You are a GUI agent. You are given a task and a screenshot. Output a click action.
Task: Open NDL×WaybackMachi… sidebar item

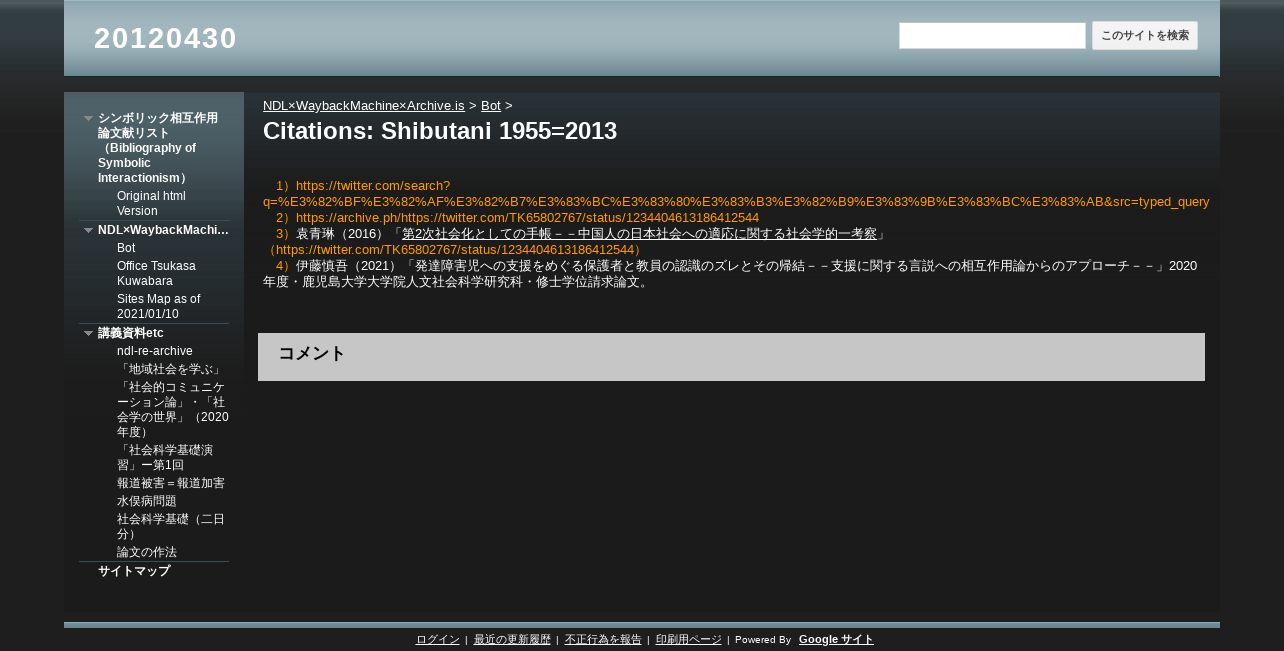[x=163, y=230]
